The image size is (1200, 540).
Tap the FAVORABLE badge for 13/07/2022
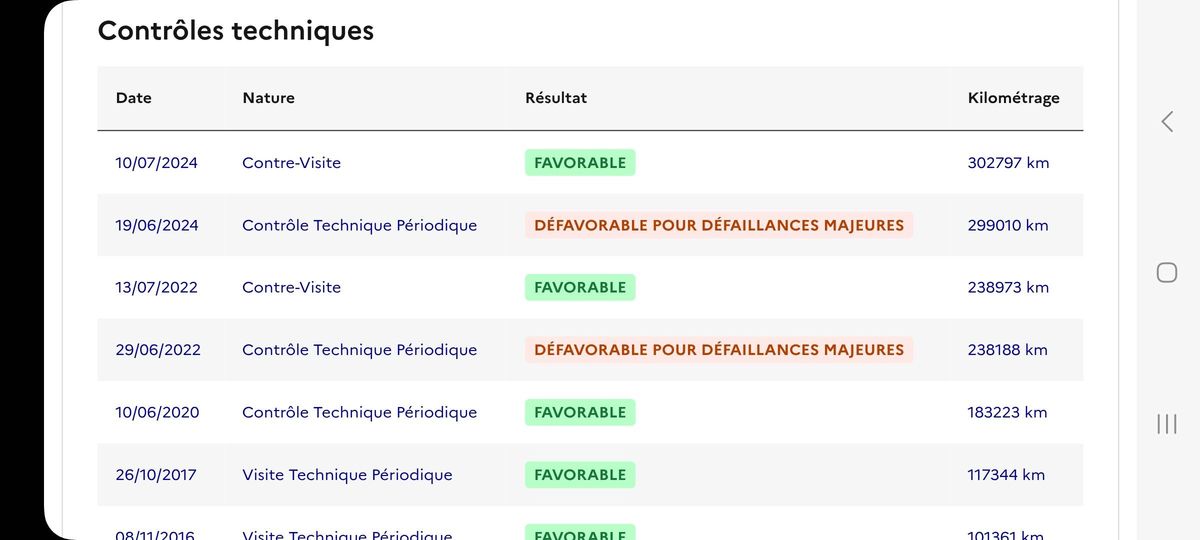[580, 287]
